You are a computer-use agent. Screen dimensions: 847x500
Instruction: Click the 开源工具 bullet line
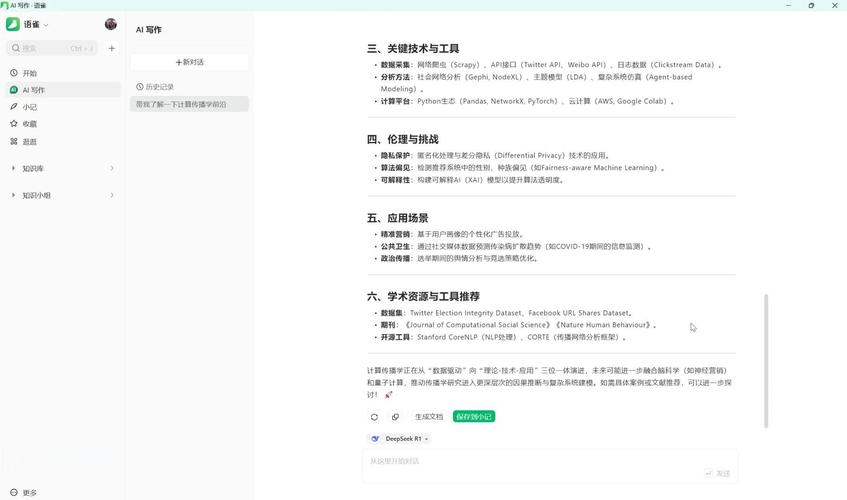click(x=503, y=337)
